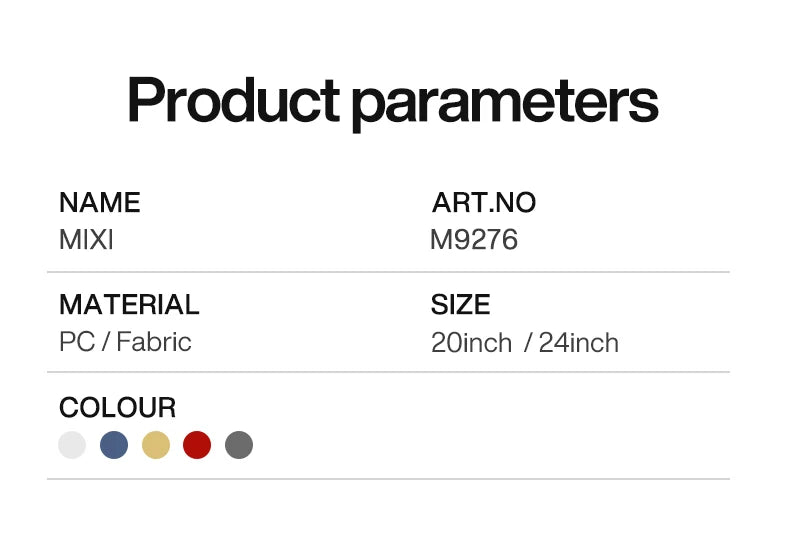The image size is (790, 545).
Task: Click the COLOUR label
Action: pos(117,408)
